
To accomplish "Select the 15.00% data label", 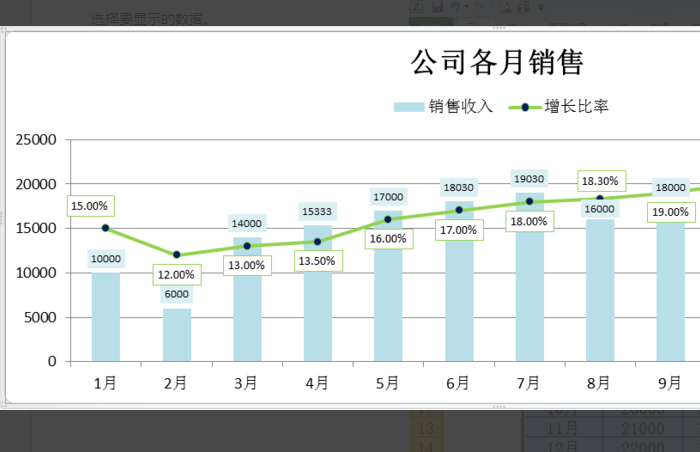I will coord(91,206).
